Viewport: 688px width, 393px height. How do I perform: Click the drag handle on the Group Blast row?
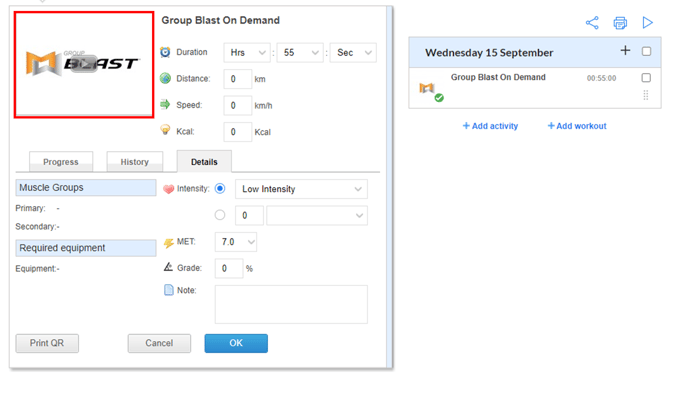click(646, 95)
